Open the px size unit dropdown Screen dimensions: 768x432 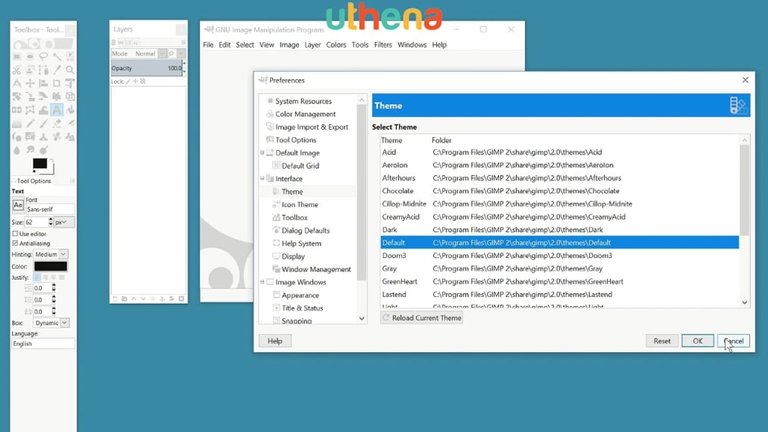click(64, 222)
